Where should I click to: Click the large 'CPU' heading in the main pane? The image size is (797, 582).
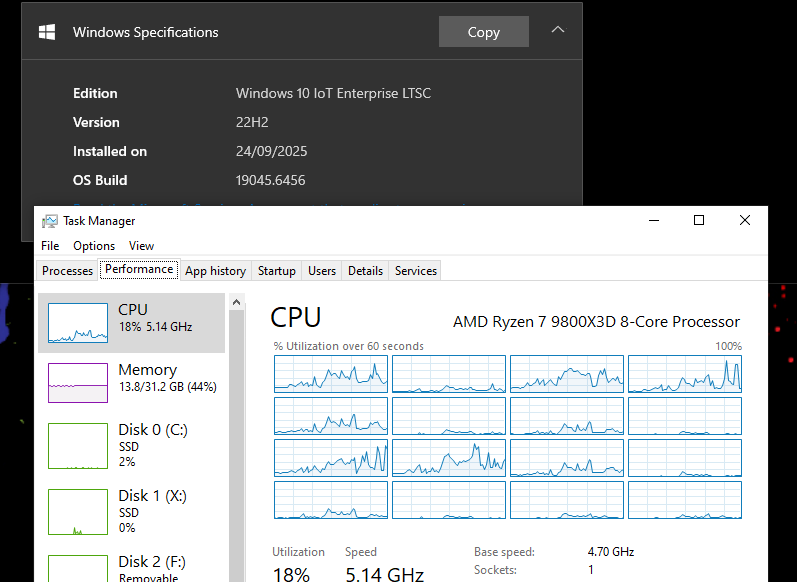click(296, 318)
